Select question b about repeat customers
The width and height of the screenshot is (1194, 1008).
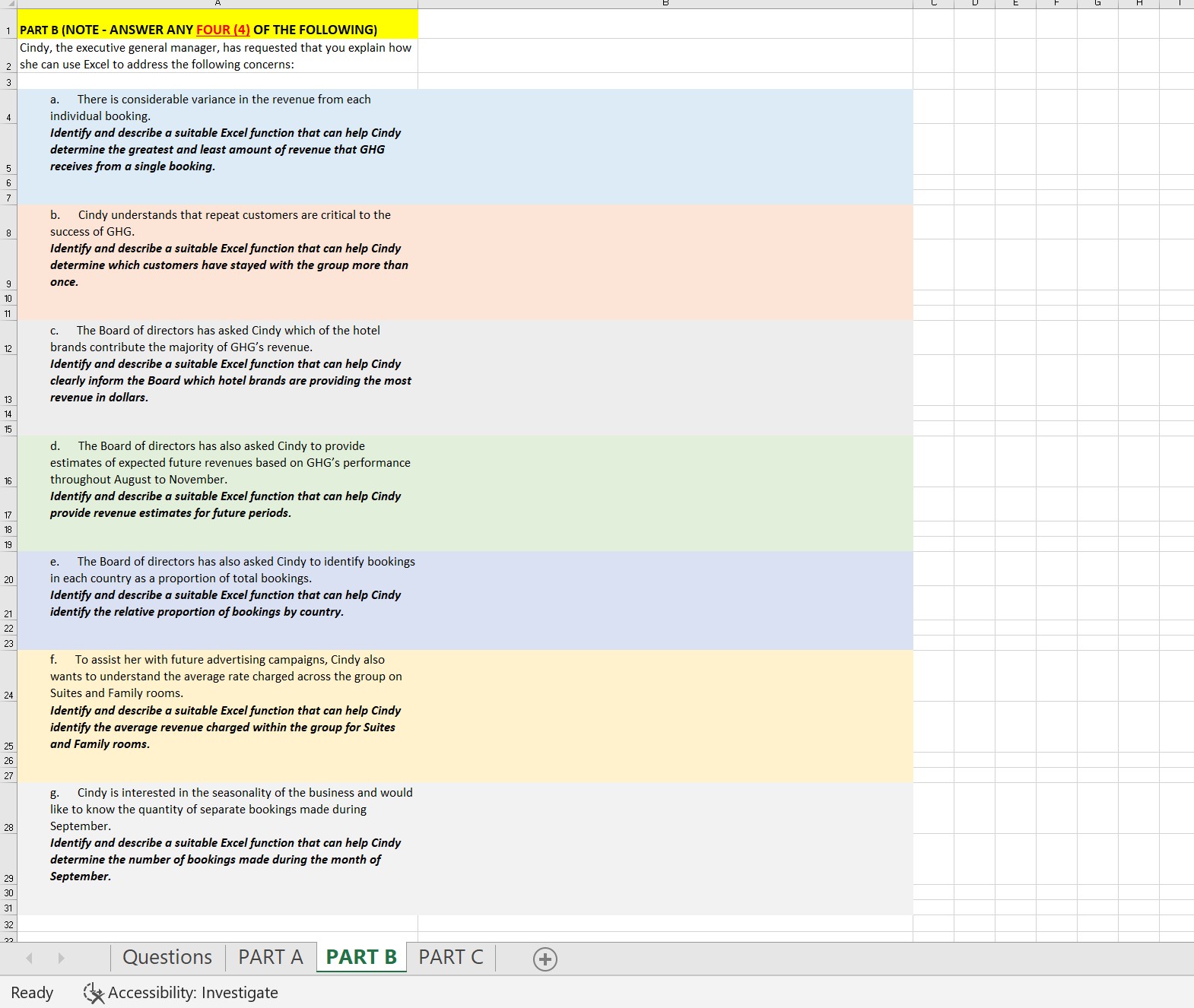pos(218,222)
